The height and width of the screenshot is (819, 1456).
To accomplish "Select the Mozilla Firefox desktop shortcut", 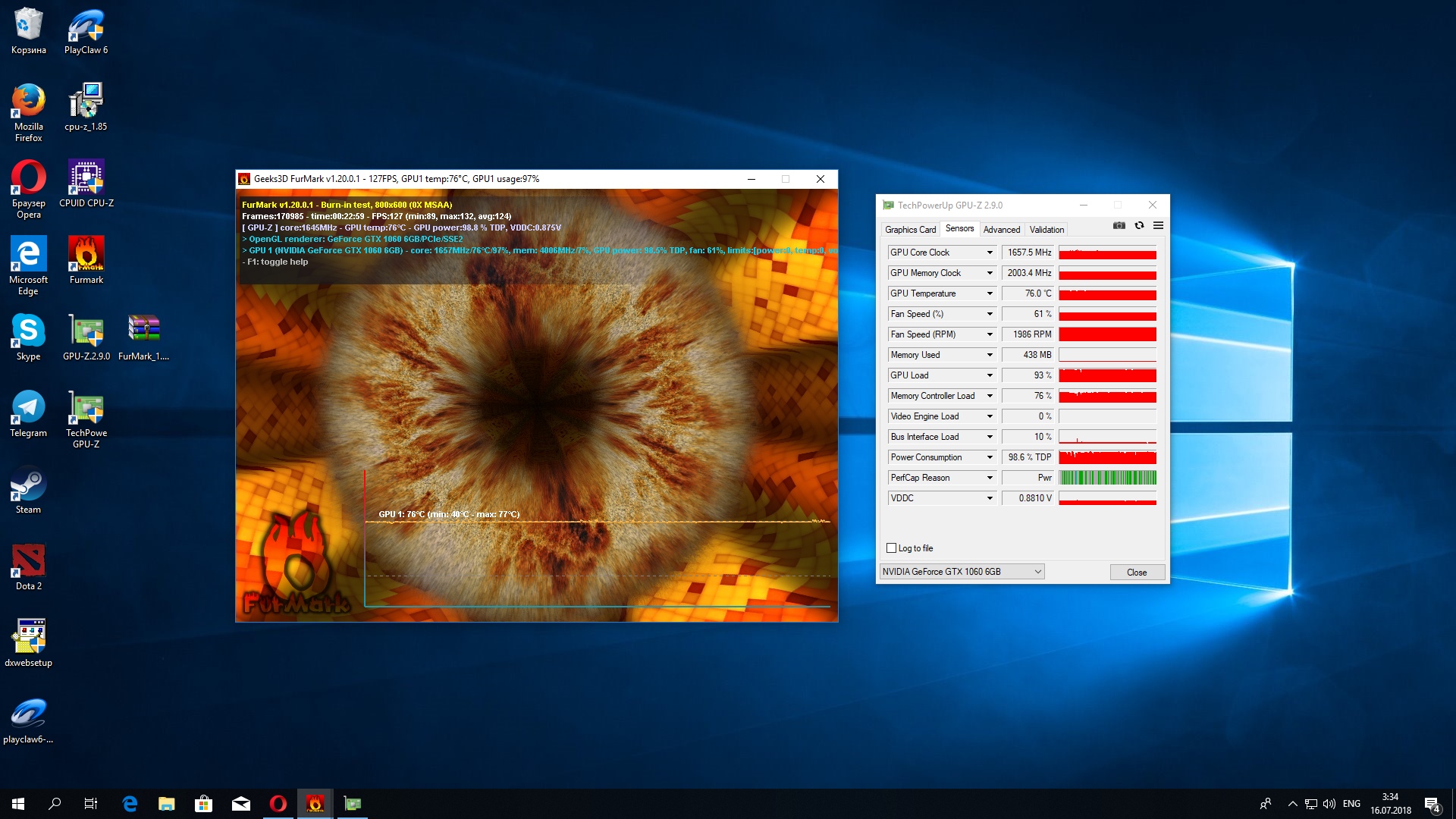I will click(28, 112).
